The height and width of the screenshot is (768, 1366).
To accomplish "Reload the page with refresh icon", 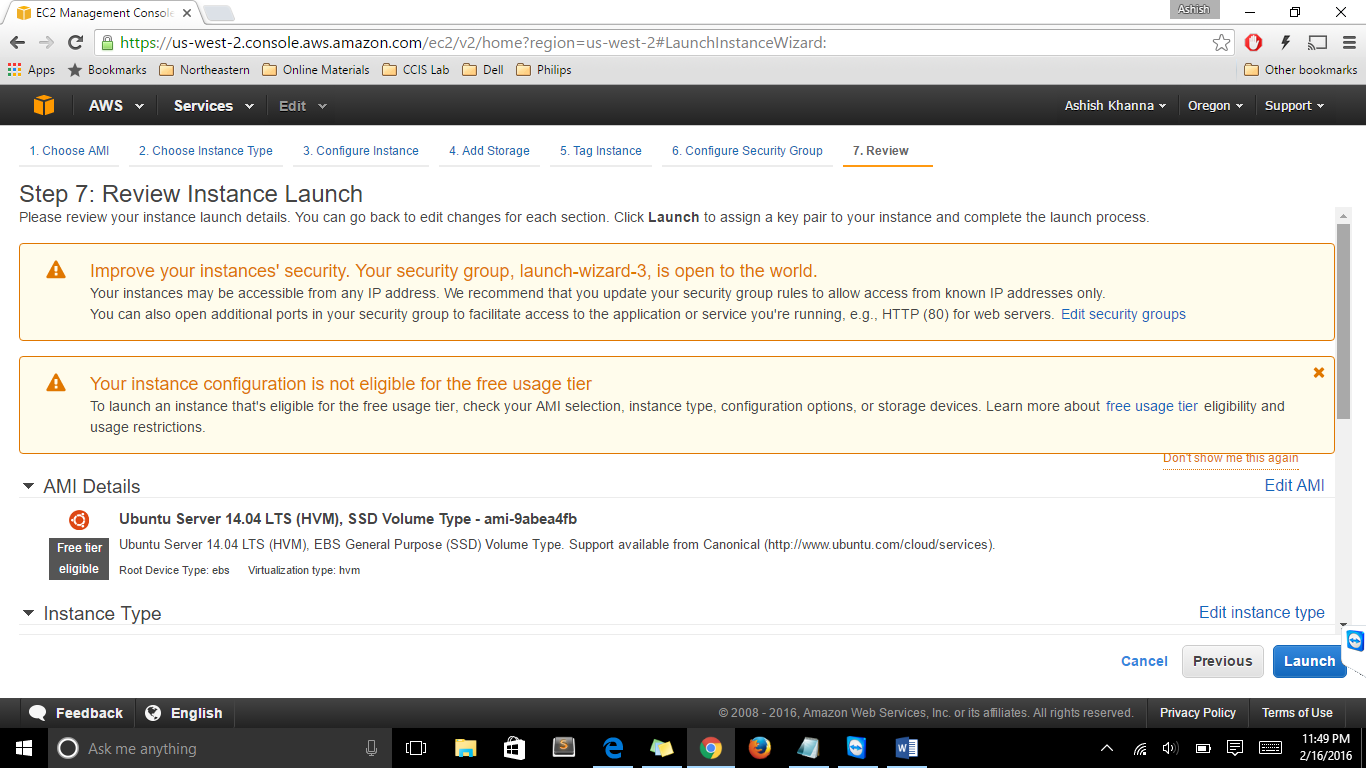I will pyautogui.click(x=75, y=43).
